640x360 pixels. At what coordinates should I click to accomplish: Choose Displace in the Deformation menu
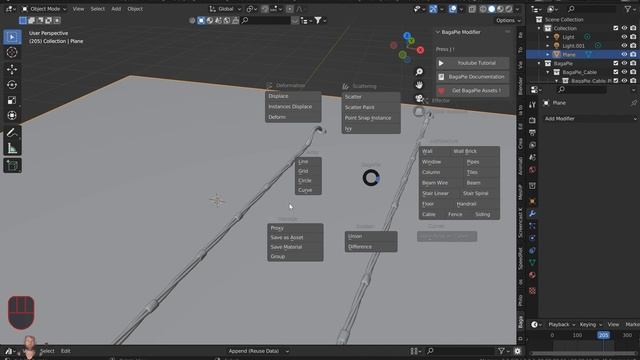pos(293,96)
